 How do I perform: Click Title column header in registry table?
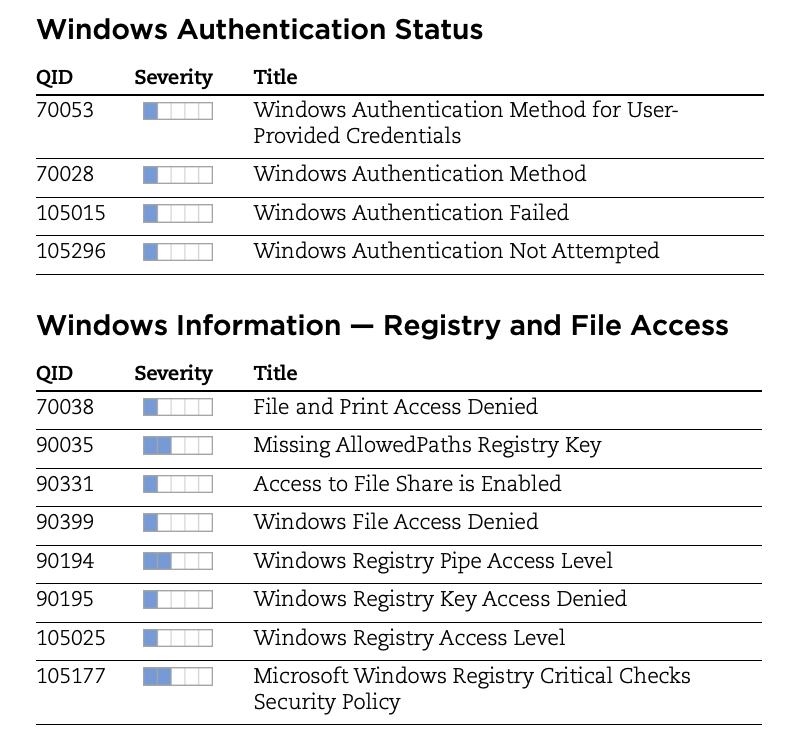pyautogui.click(x=275, y=373)
